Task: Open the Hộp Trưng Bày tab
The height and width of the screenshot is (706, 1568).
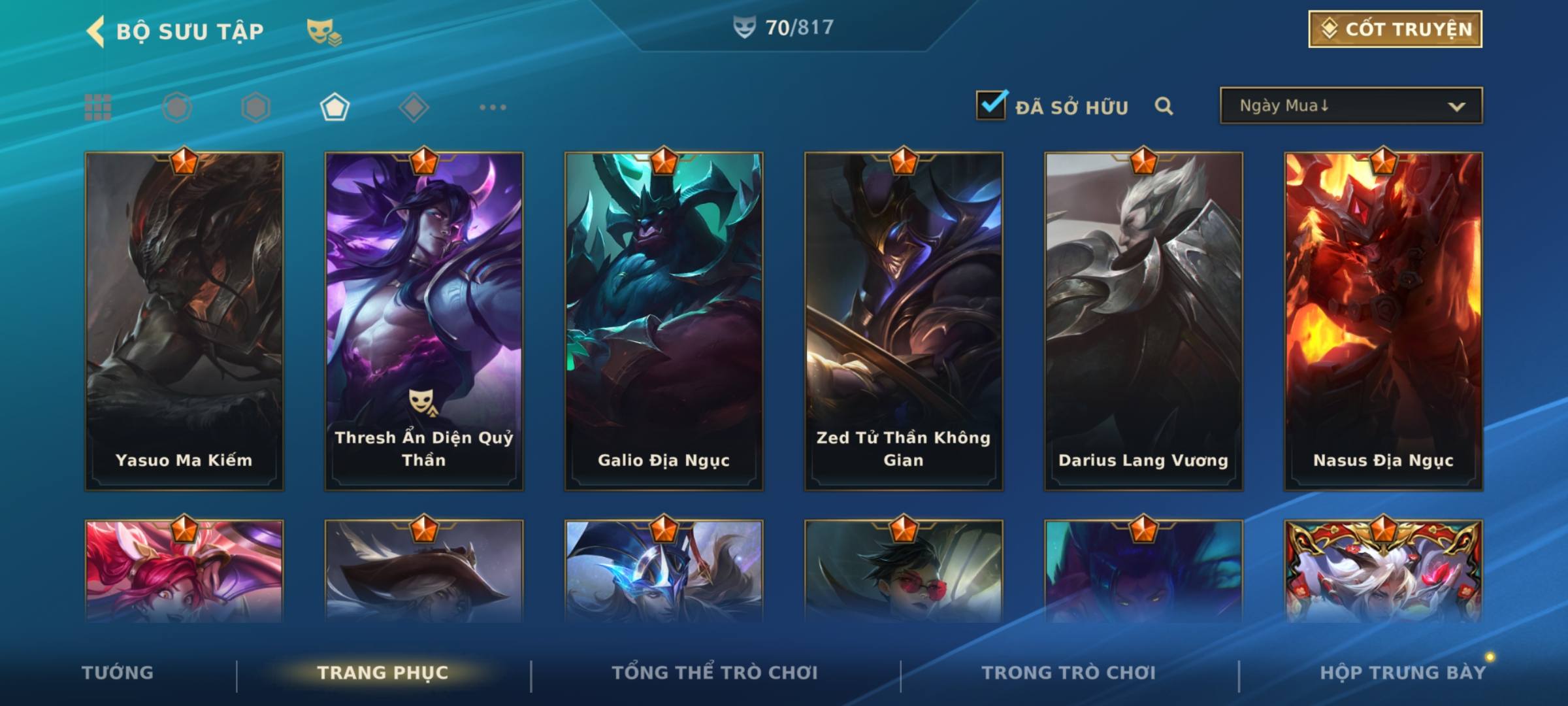Action: coord(1403,673)
